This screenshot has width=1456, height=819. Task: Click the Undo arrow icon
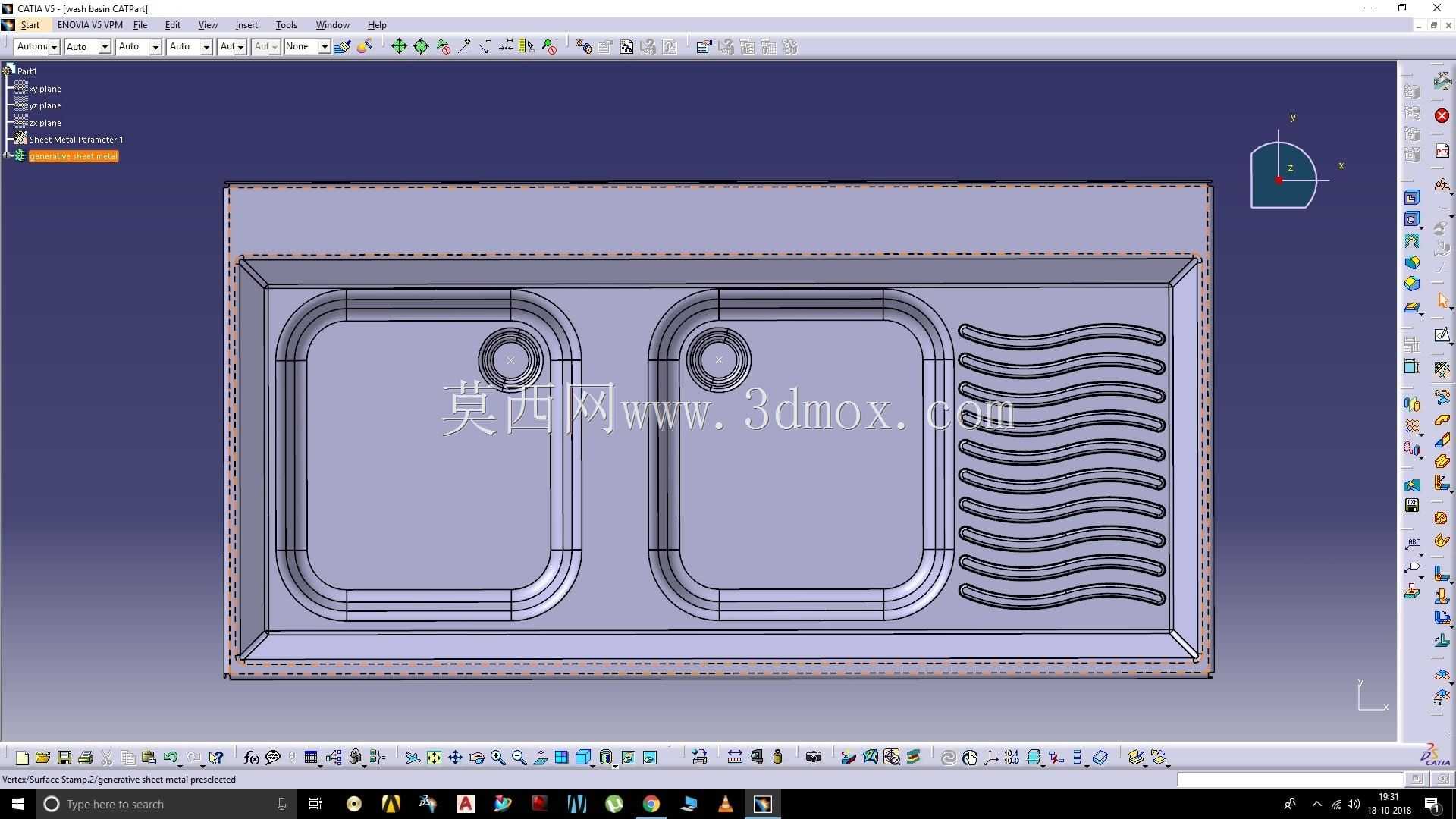(171, 758)
